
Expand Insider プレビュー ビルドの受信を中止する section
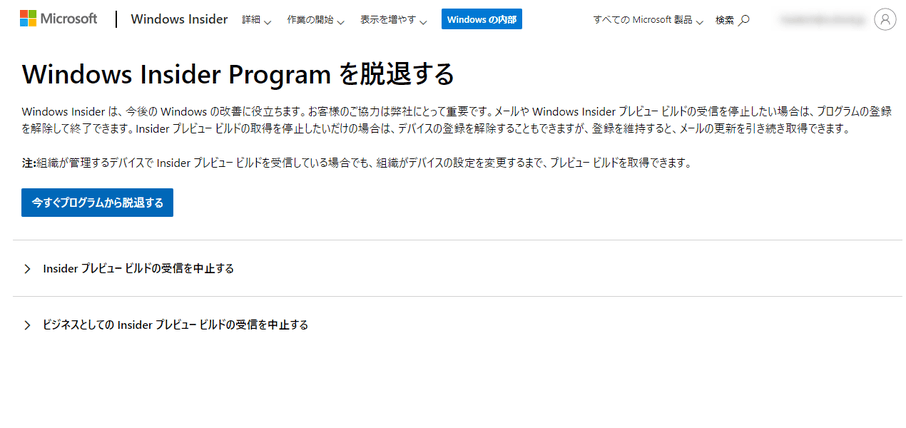click(128, 269)
